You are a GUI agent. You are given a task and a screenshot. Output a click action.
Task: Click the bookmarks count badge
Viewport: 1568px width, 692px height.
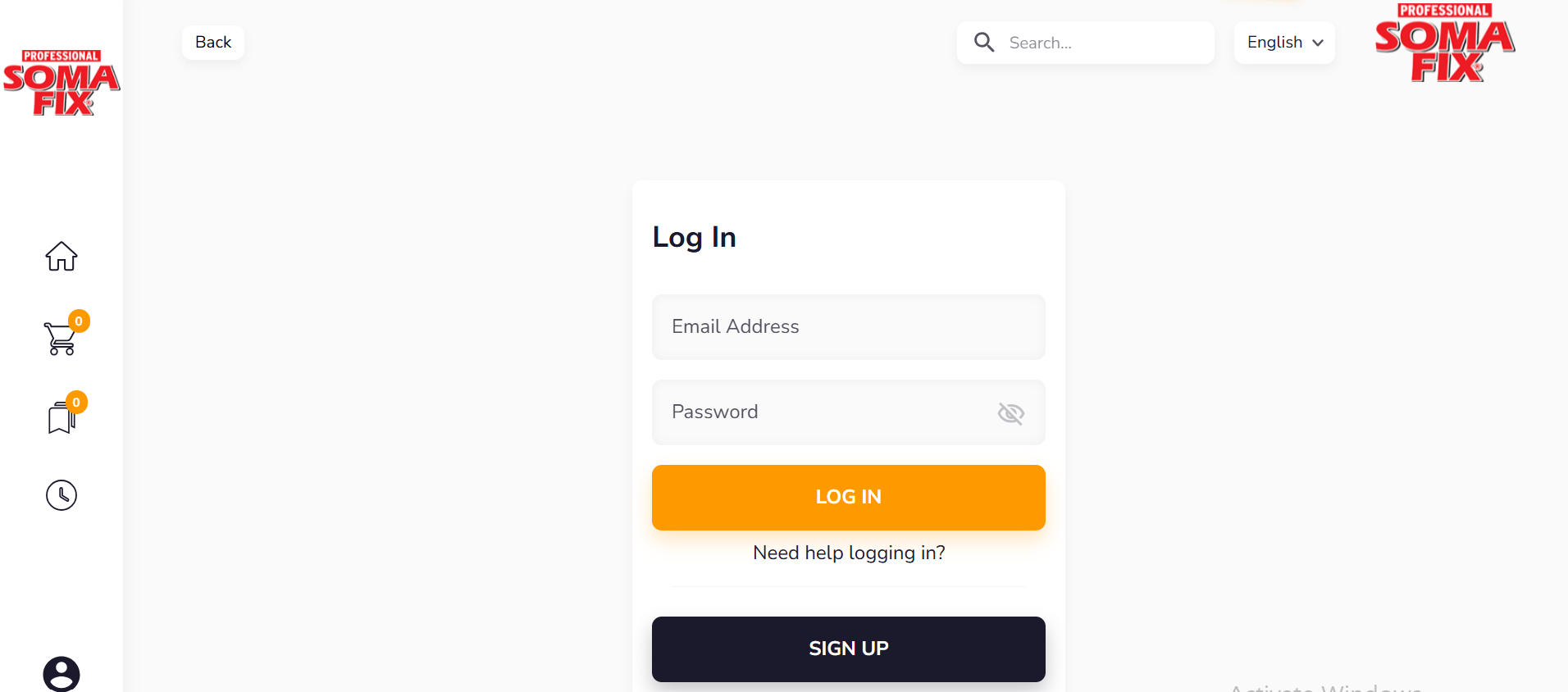point(76,402)
